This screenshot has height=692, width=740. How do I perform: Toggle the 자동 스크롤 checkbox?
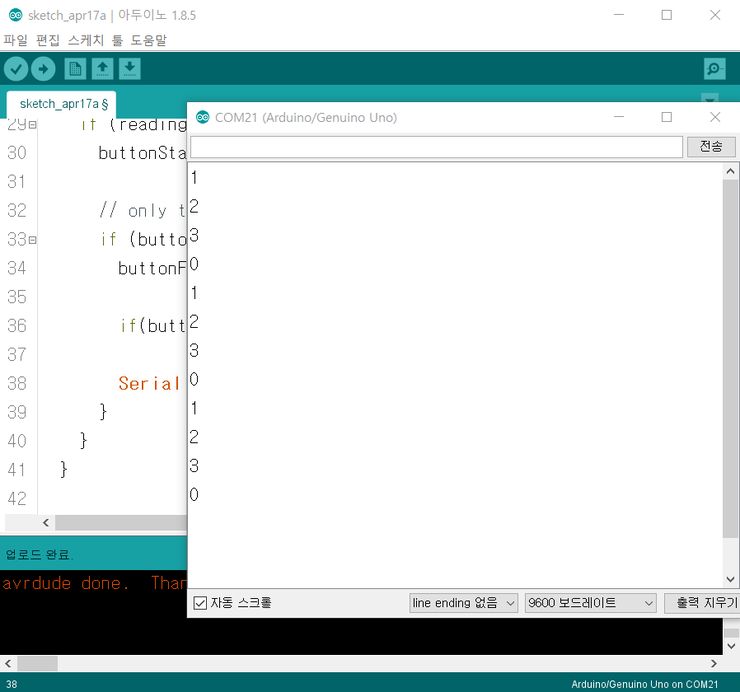(200, 603)
